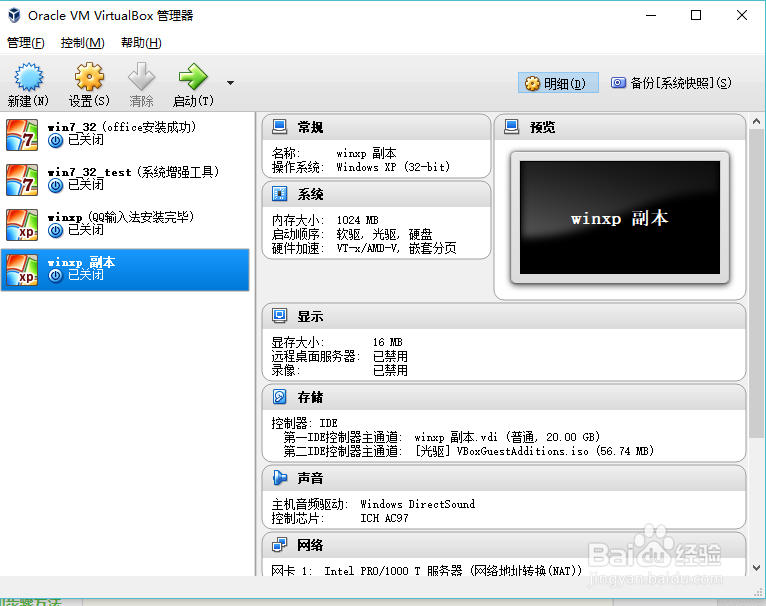Click the 预览 preview section icon
This screenshot has height=606, width=766.
[511, 127]
